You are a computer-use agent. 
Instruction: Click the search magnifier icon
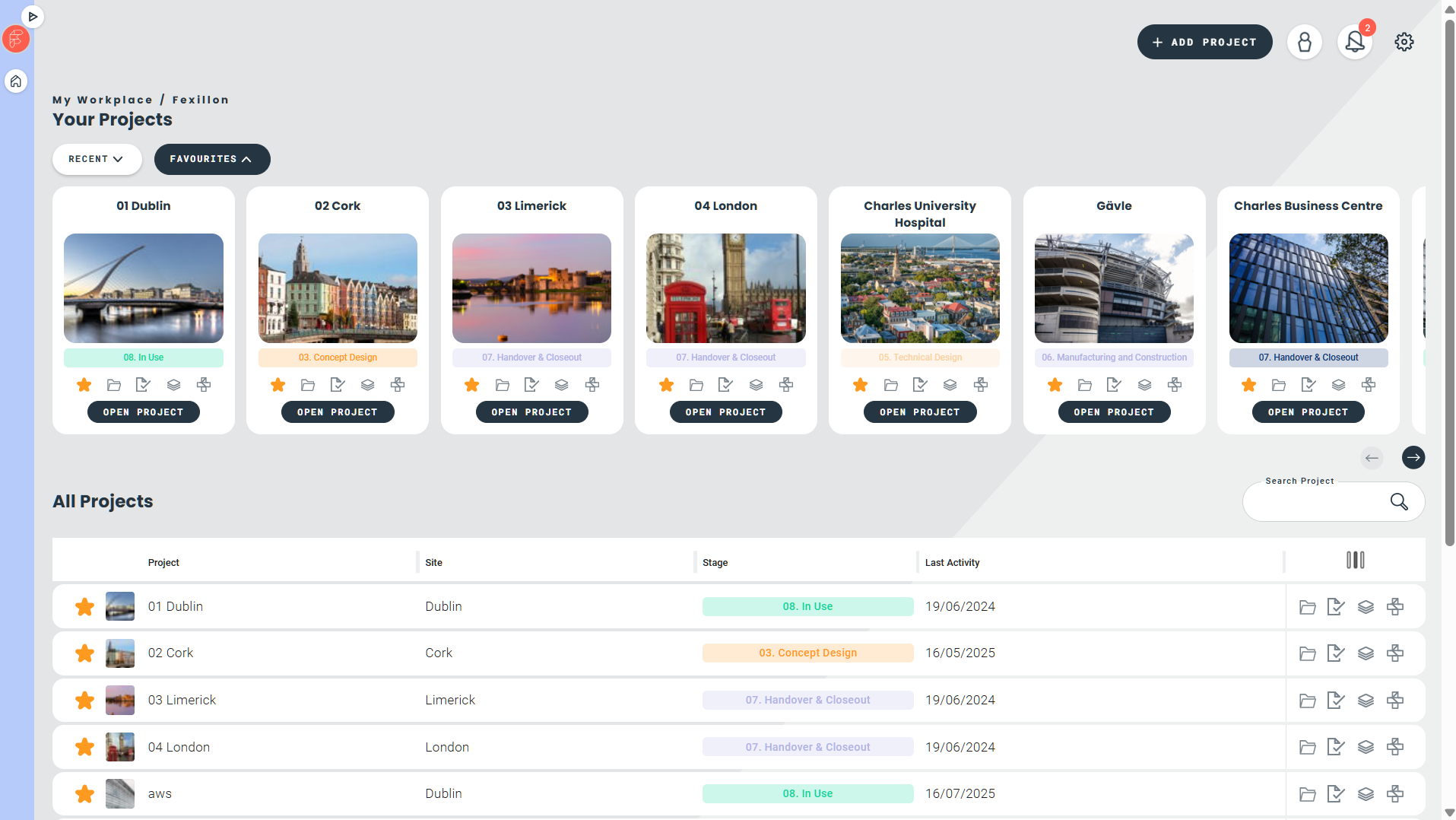[x=1399, y=502]
